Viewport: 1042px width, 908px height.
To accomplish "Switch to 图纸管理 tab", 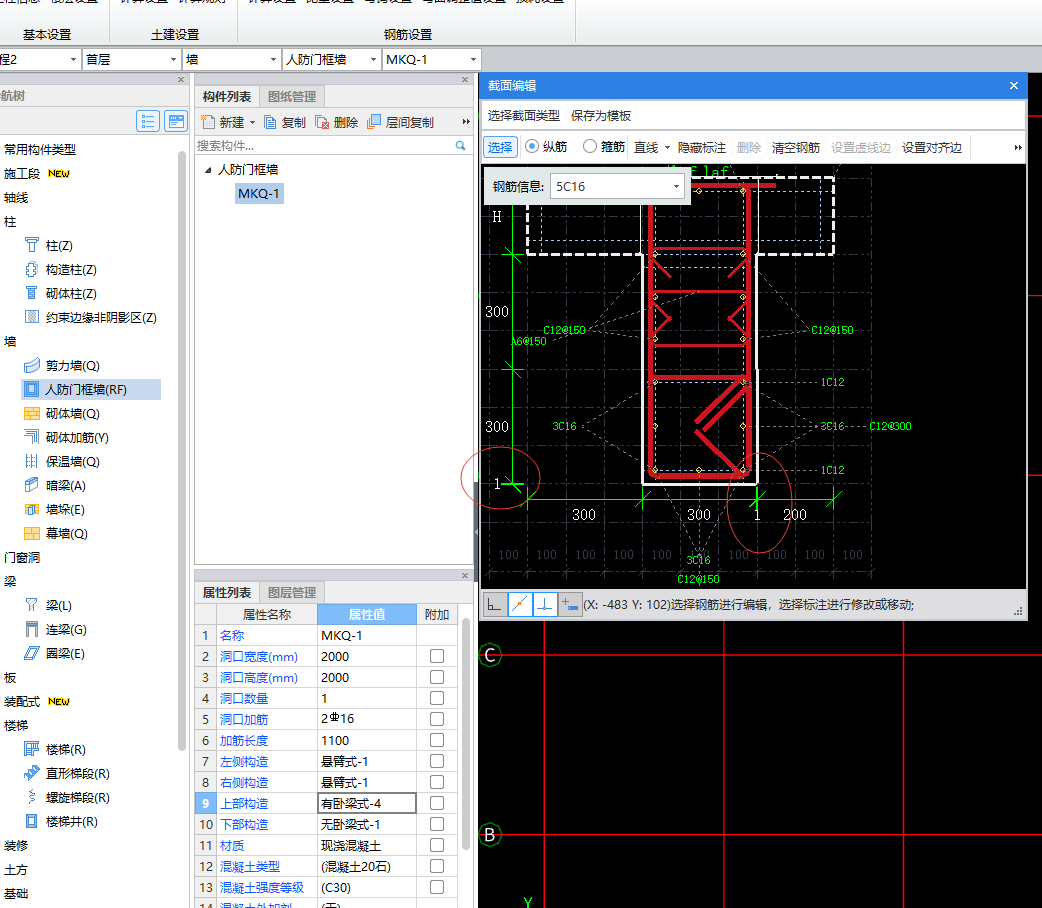I will (292, 96).
